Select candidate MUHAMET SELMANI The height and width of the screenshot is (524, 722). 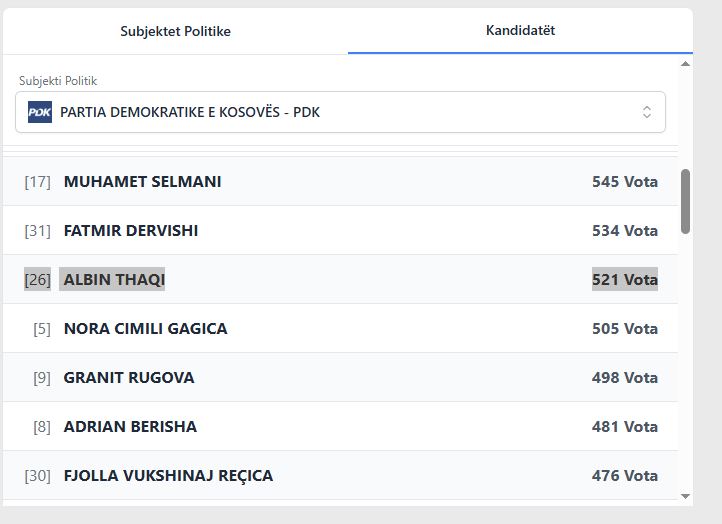pyautogui.click(x=142, y=182)
